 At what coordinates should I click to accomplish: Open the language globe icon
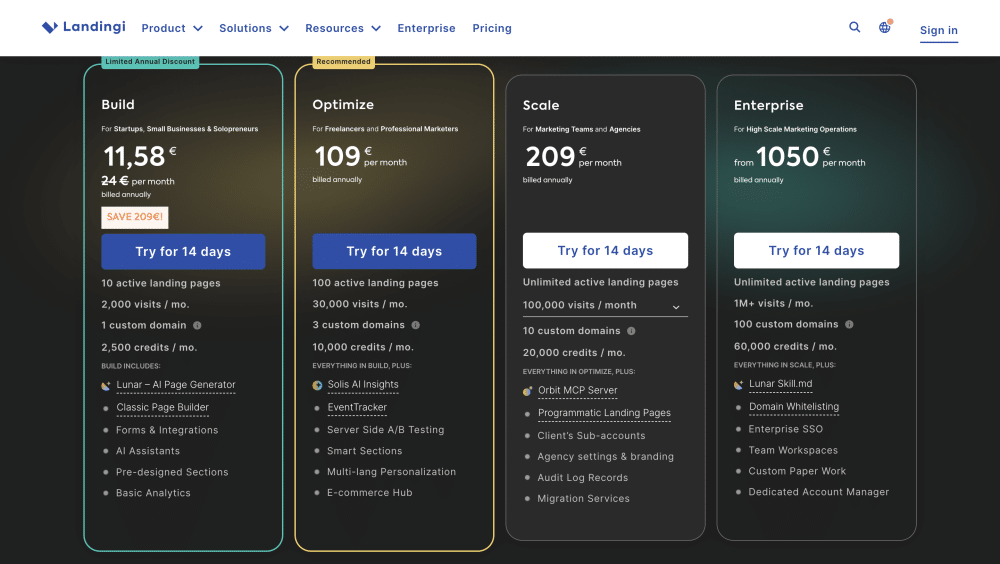[885, 27]
